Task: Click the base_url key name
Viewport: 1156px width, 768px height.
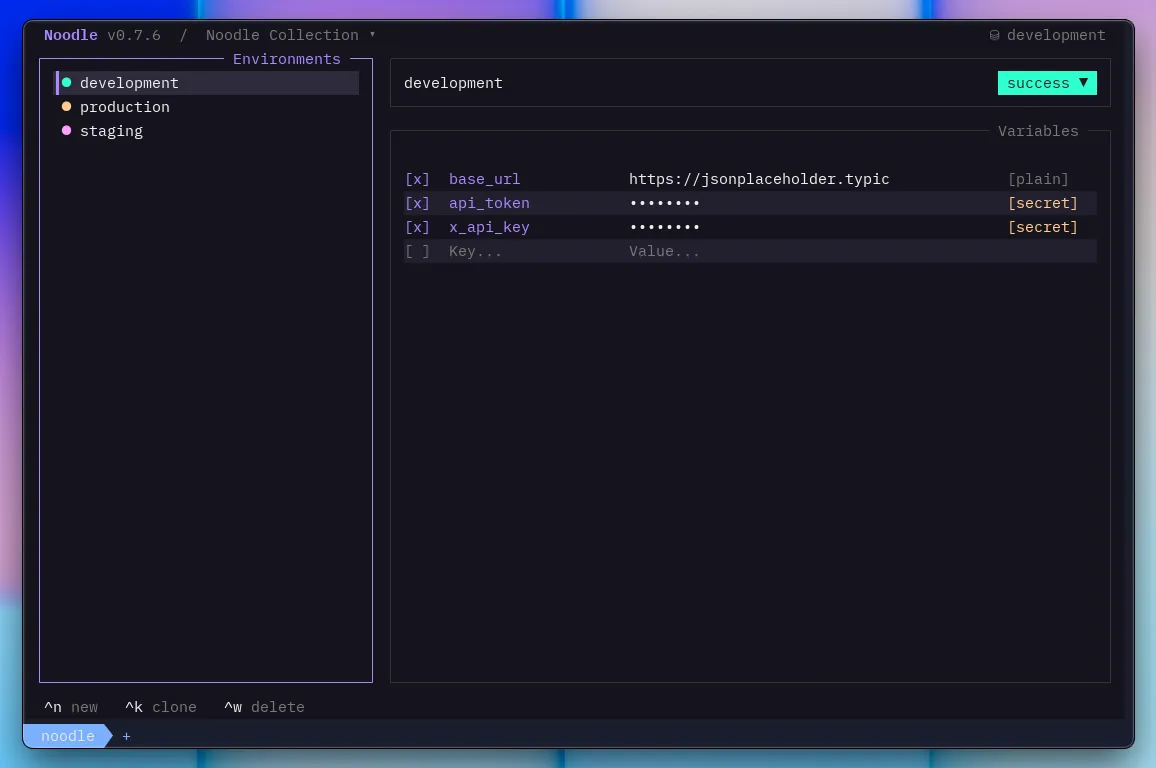Action: click(x=484, y=179)
